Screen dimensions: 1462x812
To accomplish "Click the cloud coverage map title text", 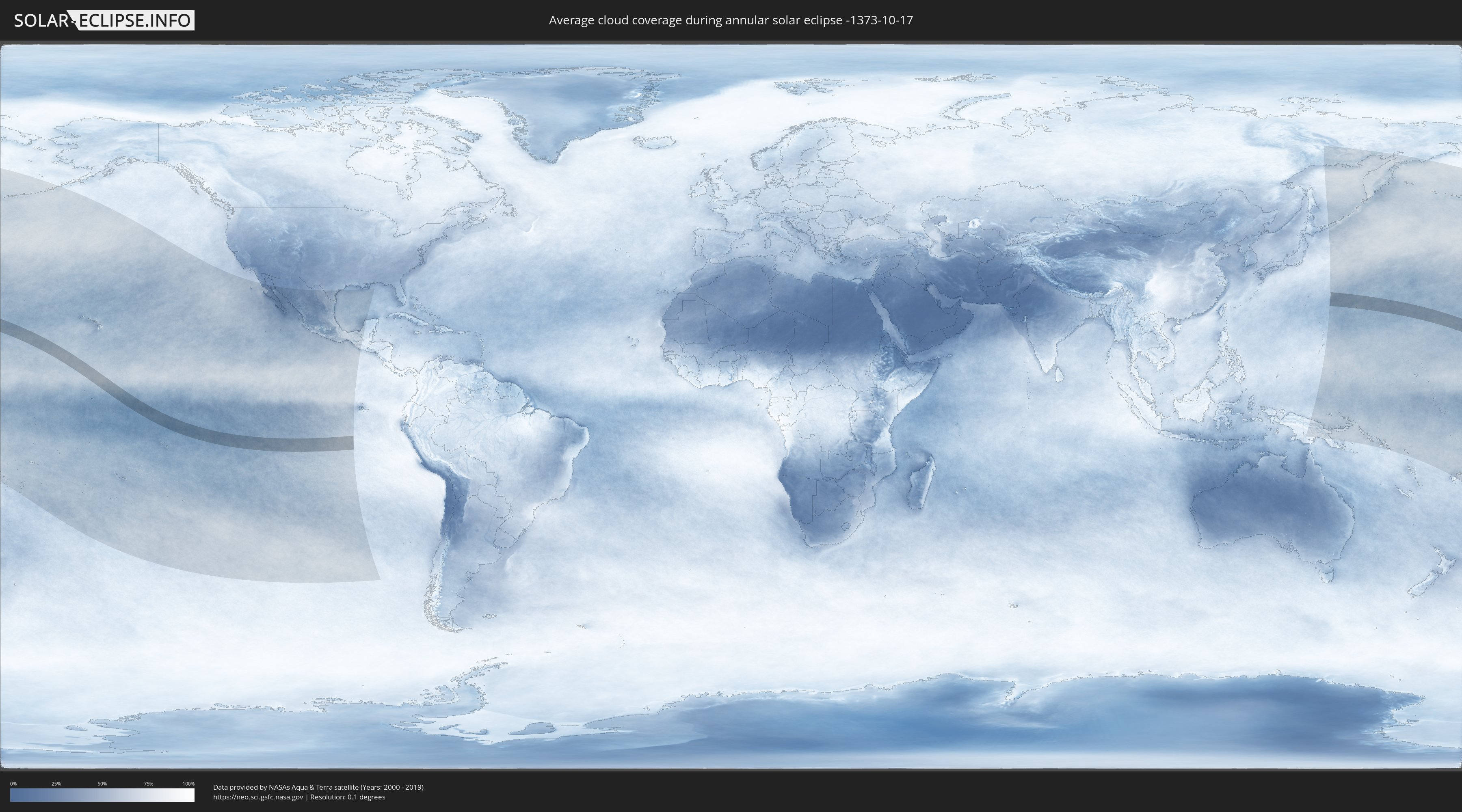I will click(x=731, y=20).
